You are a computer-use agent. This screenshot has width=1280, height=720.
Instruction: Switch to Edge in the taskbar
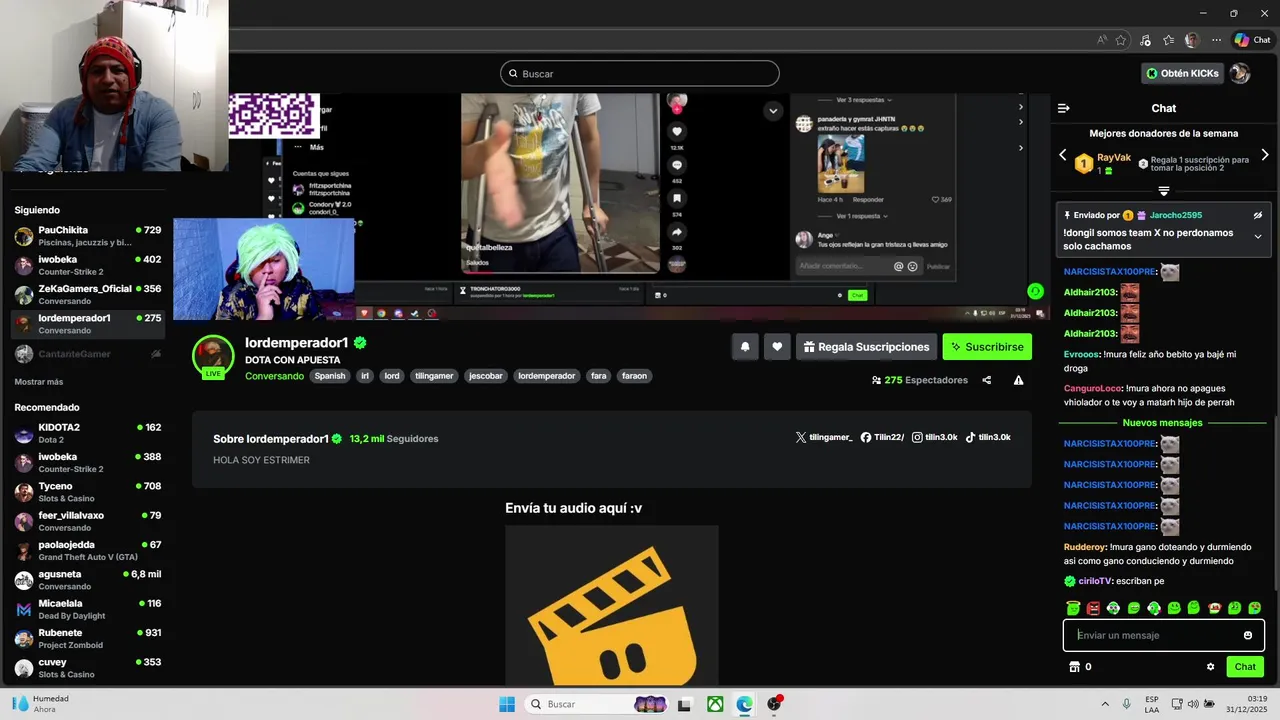coord(744,704)
